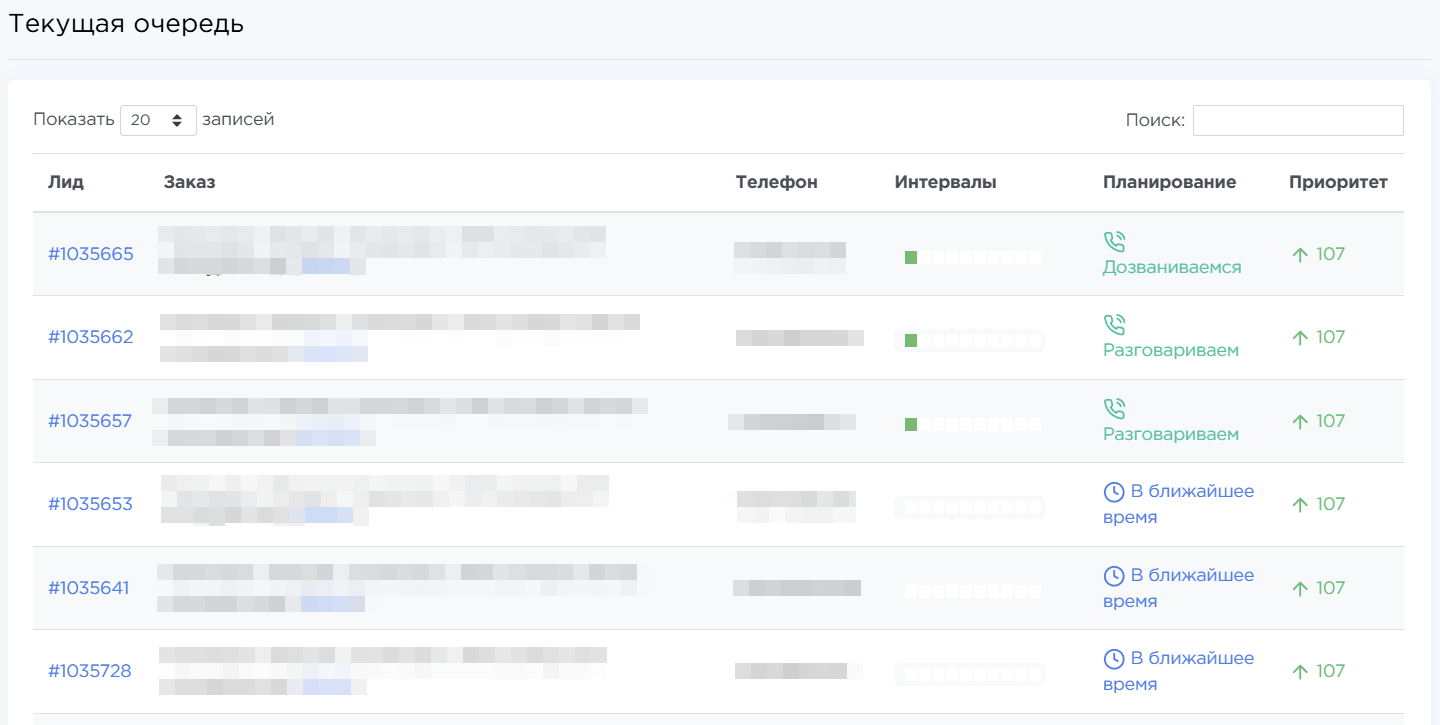Click phone icon in lead #1035662 row

(x=1114, y=324)
